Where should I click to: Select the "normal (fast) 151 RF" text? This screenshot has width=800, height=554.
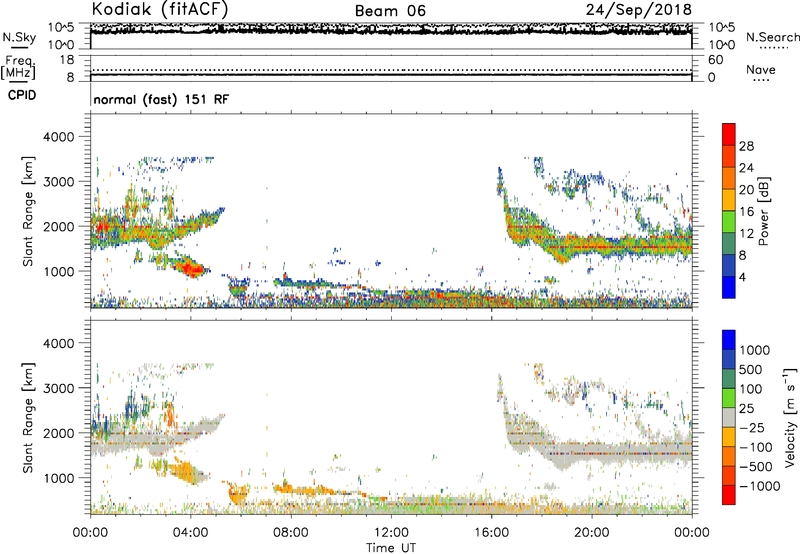coord(161,99)
